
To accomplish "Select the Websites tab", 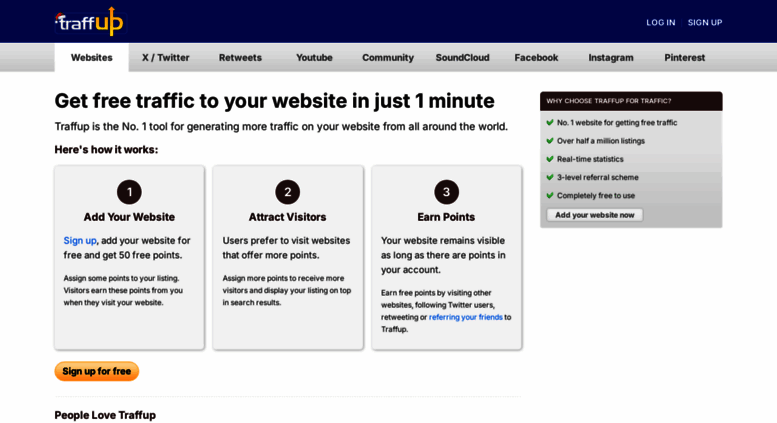I will pos(92,57).
